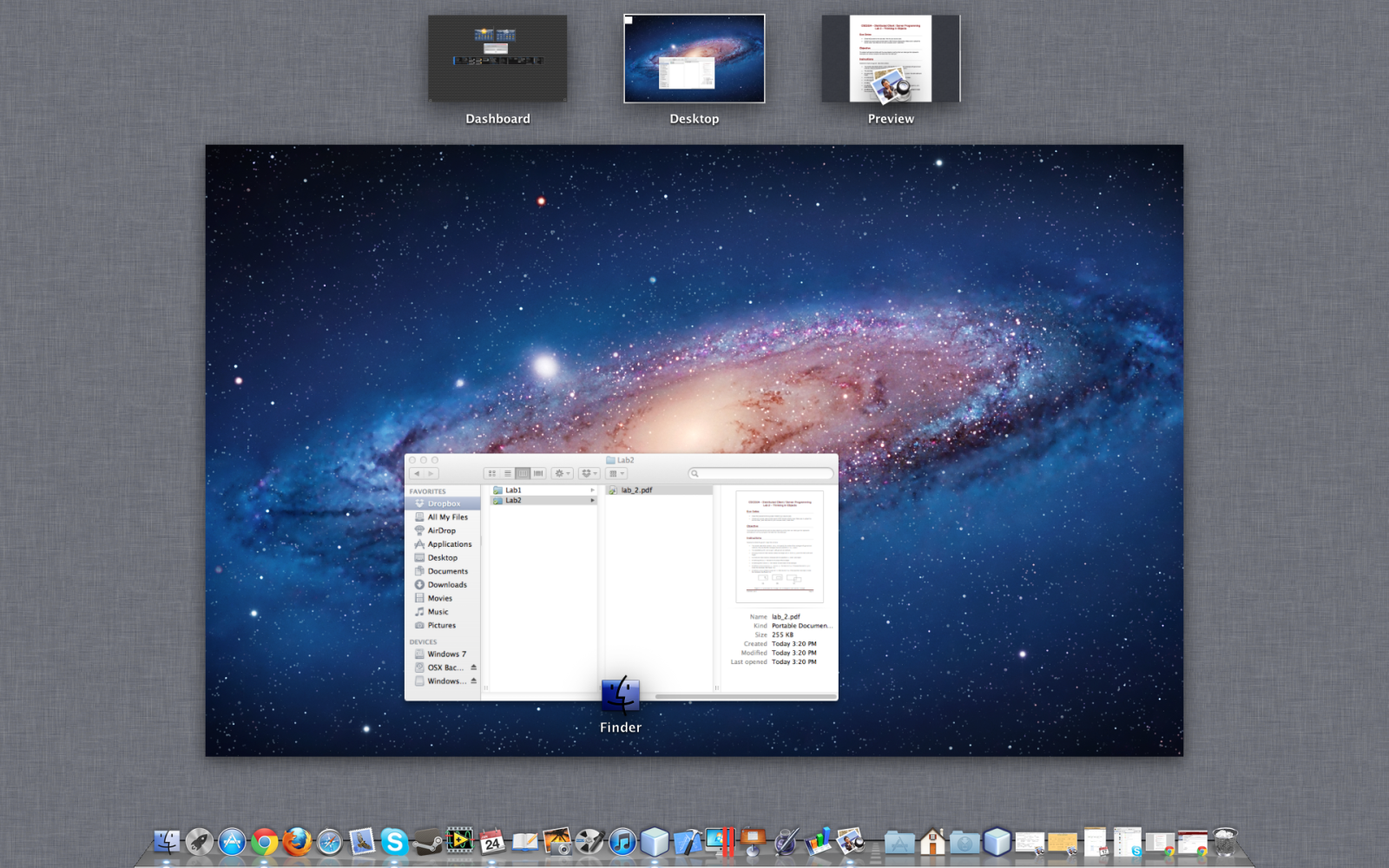Image resolution: width=1389 pixels, height=868 pixels.
Task: Open Finder from the Dock
Action: [167, 841]
